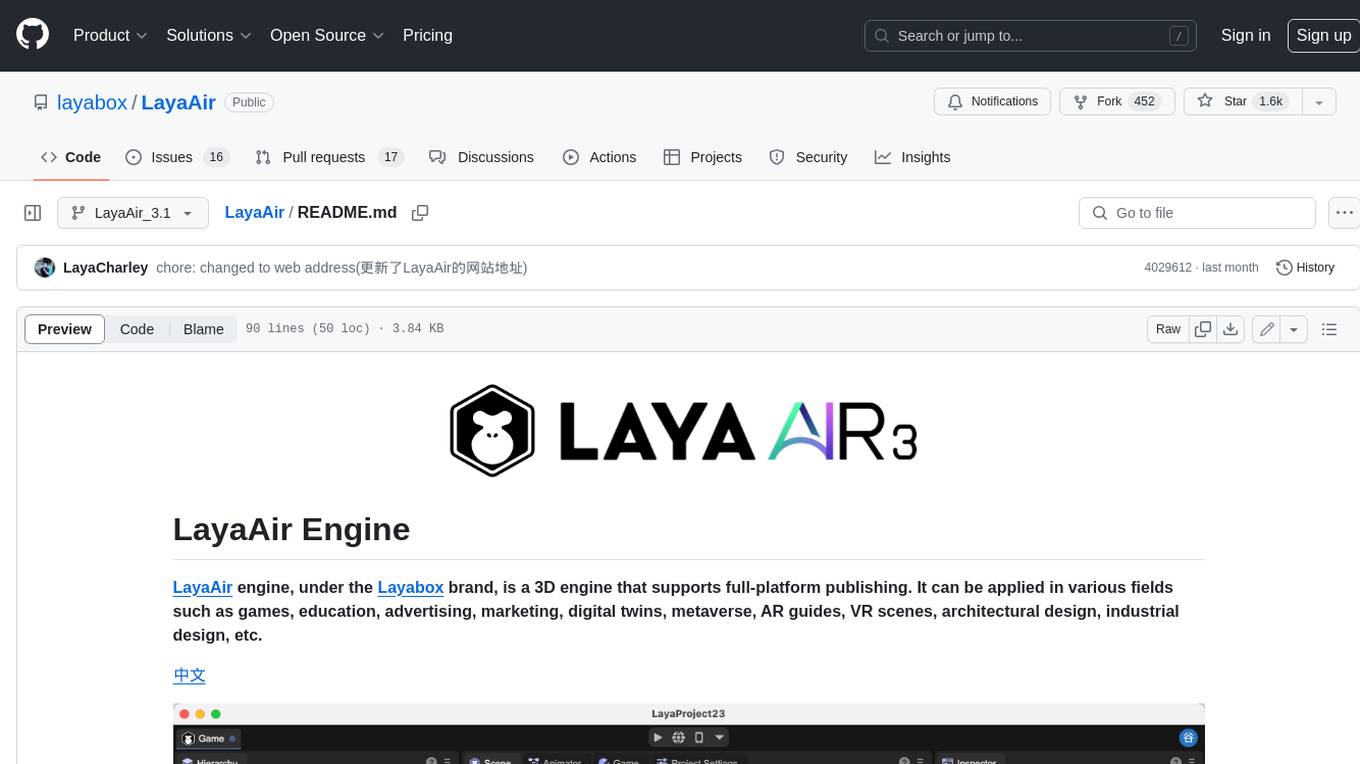The image size is (1360, 764).
Task: Focus the Search or jump to field
Action: click(1032, 35)
